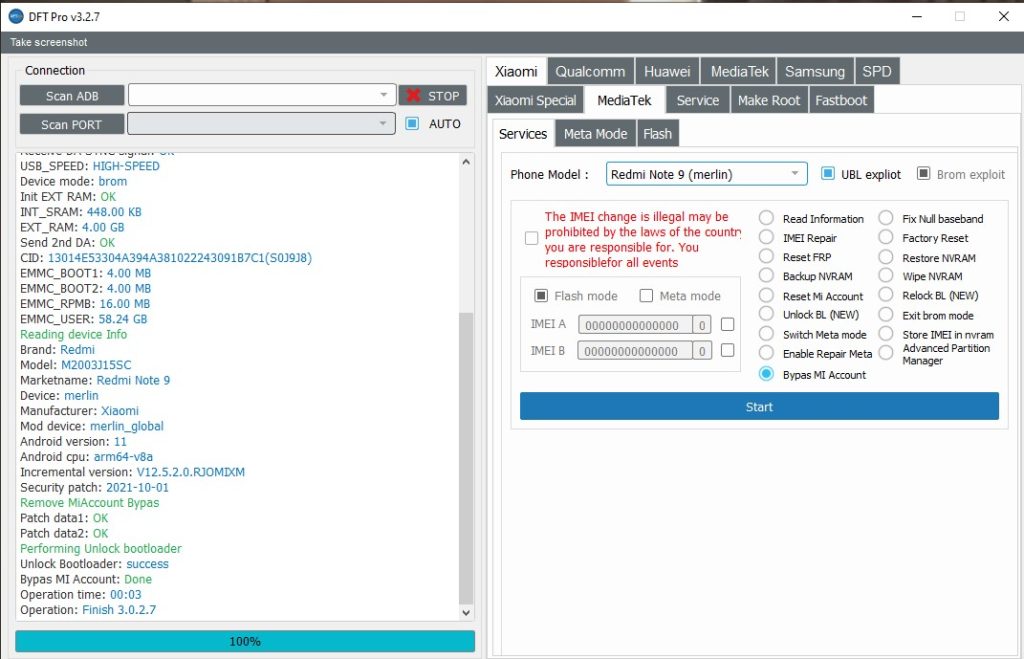Click the IMEI A input field
This screenshot has height=659, width=1024.
click(635, 325)
